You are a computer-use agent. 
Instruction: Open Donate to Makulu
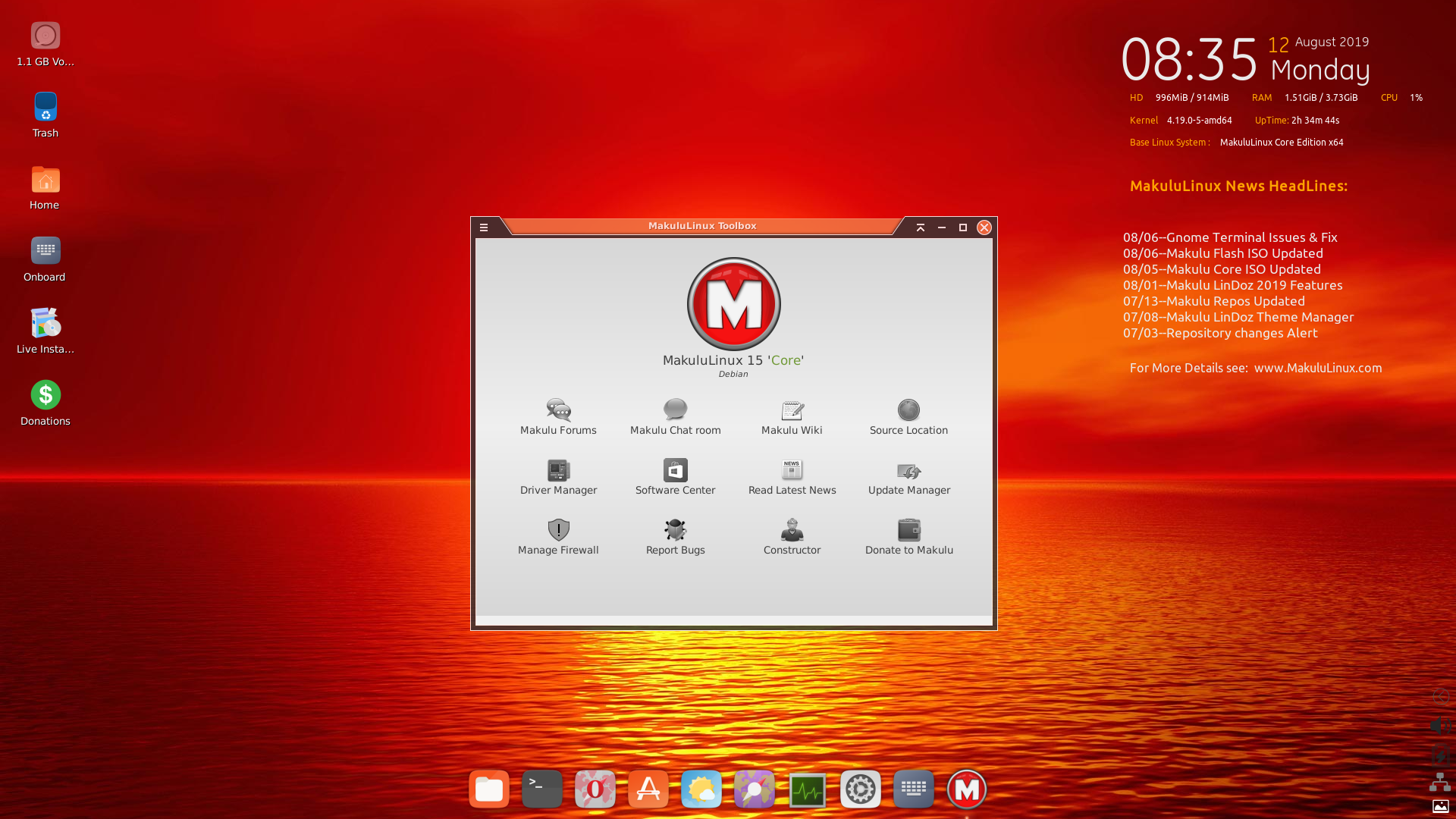click(908, 537)
